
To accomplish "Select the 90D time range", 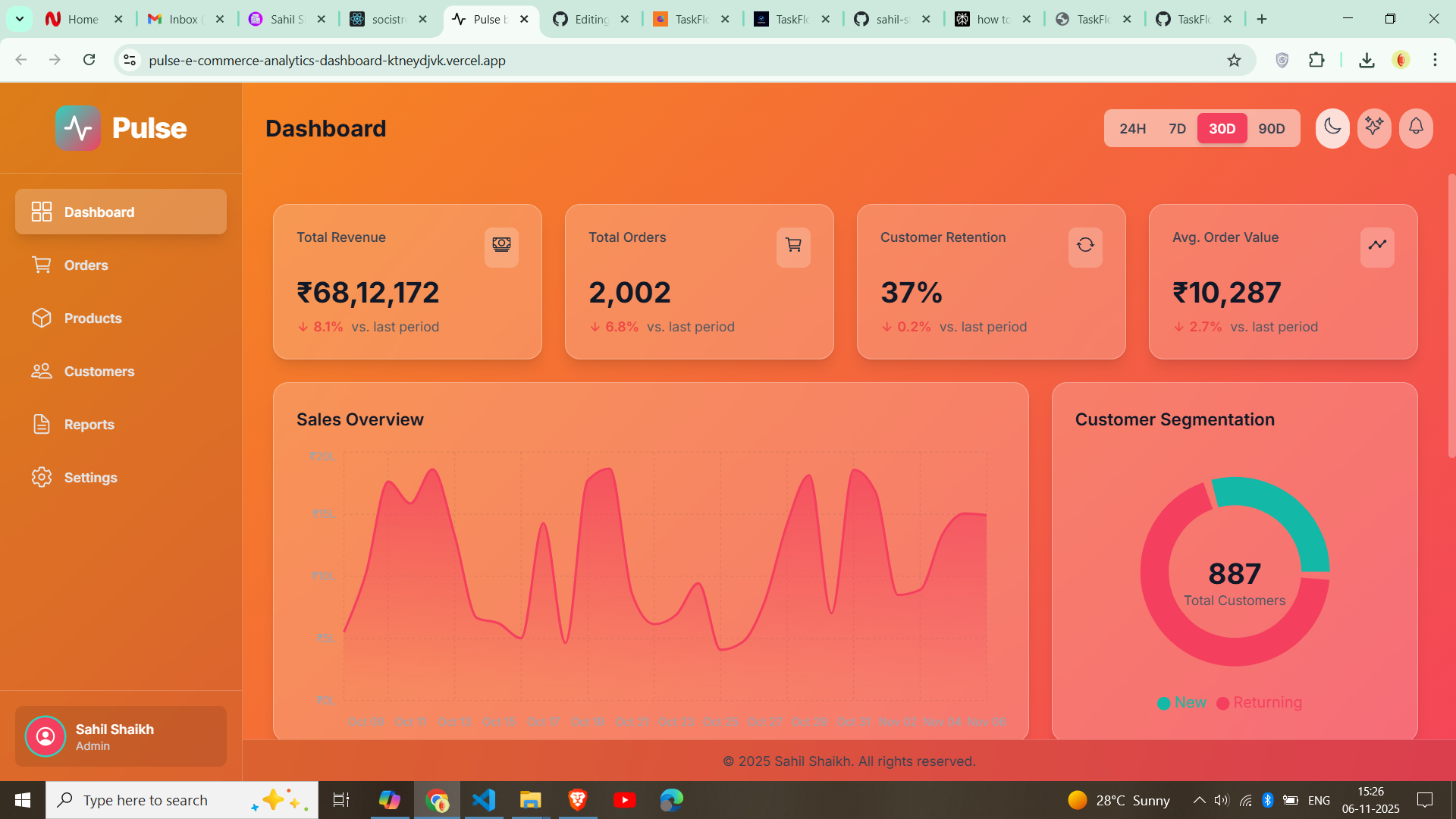I will coord(1271,129).
